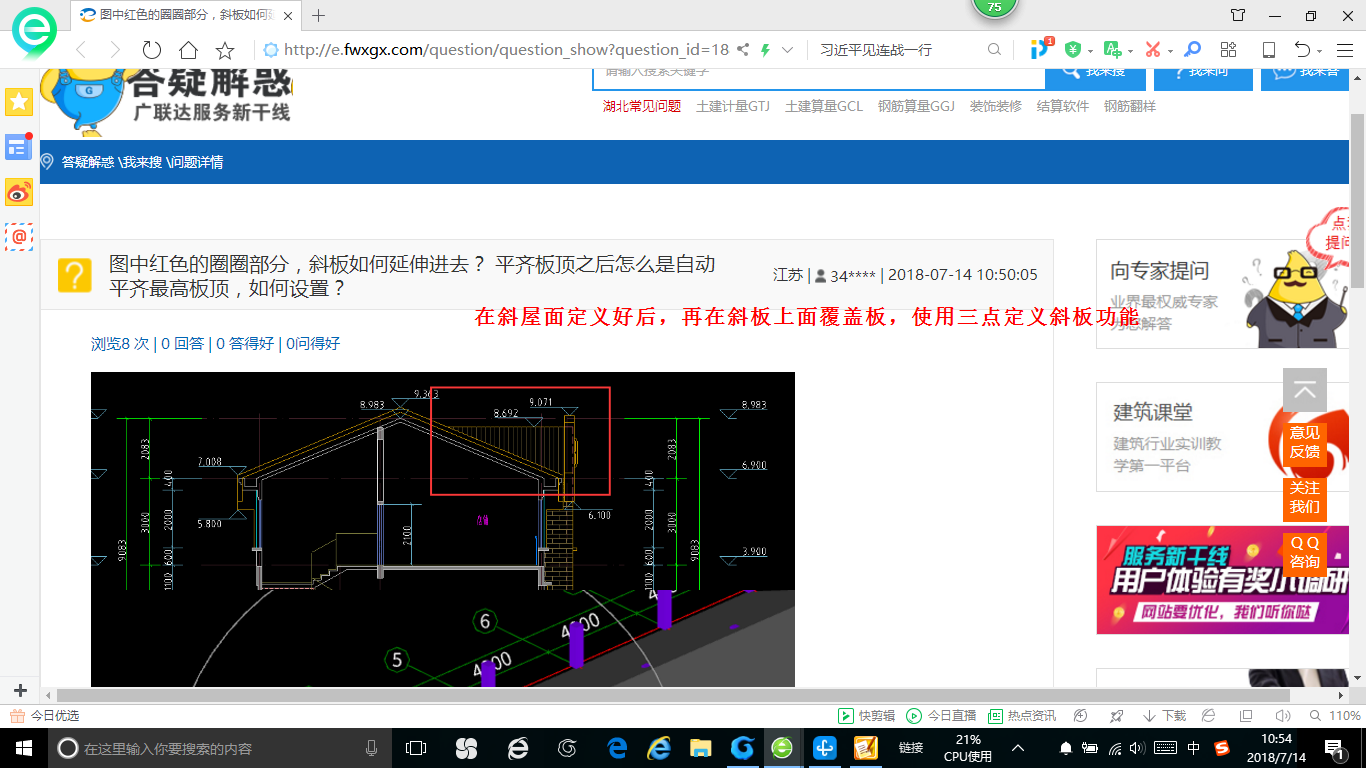Click the 关注我们 follow-us button
This screenshot has width=1366, height=768.
click(x=1305, y=498)
